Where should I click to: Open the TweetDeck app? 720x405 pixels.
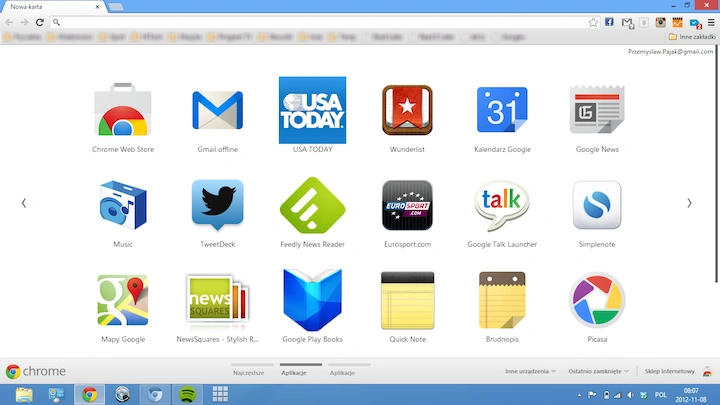(x=217, y=205)
